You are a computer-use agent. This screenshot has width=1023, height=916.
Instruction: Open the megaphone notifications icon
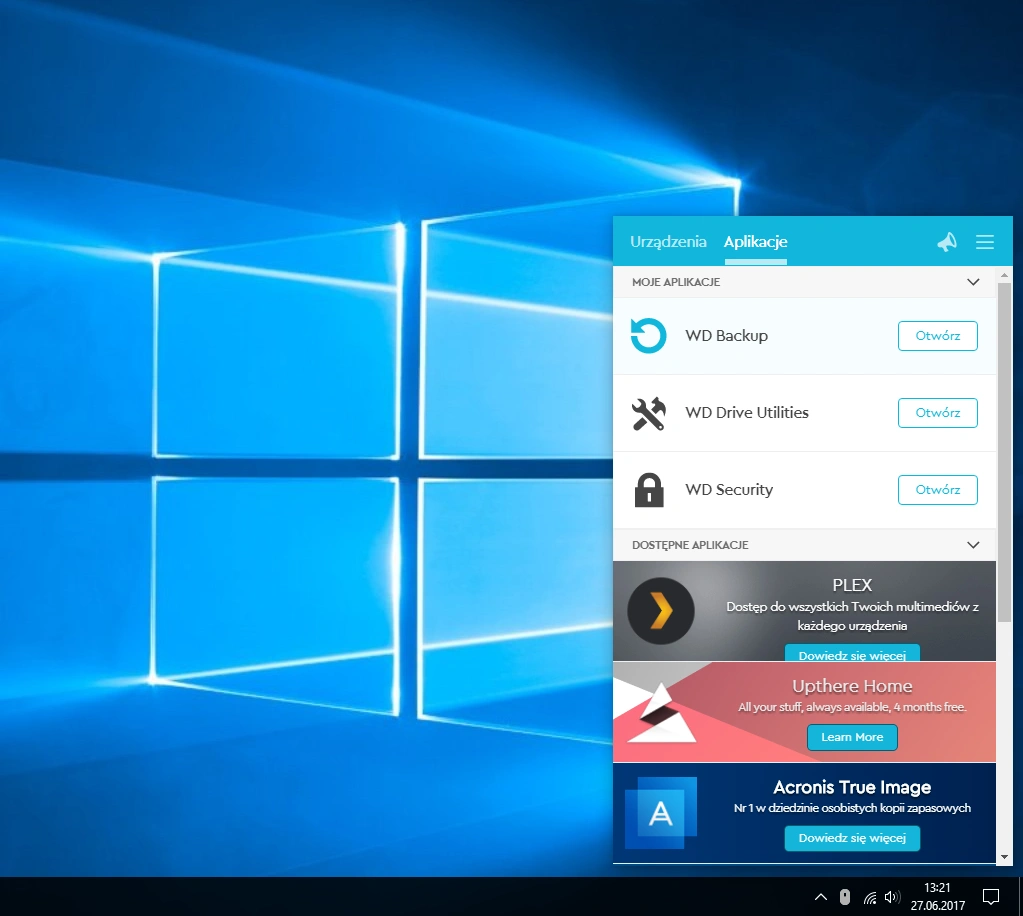(x=947, y=241)
